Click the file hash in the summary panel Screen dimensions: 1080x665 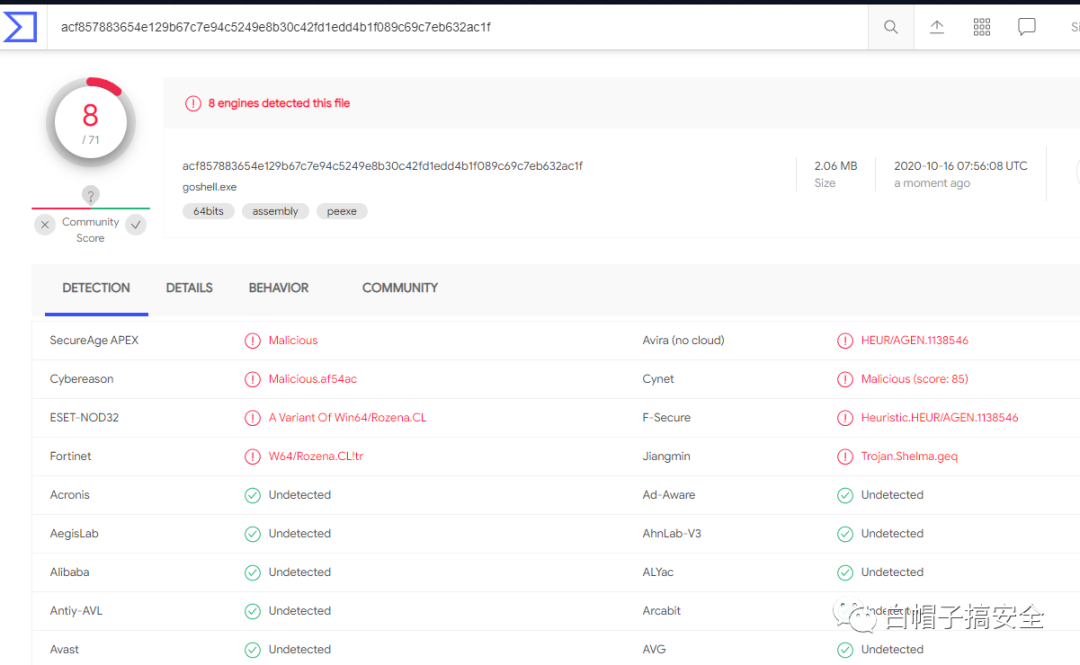click(382, 166)
